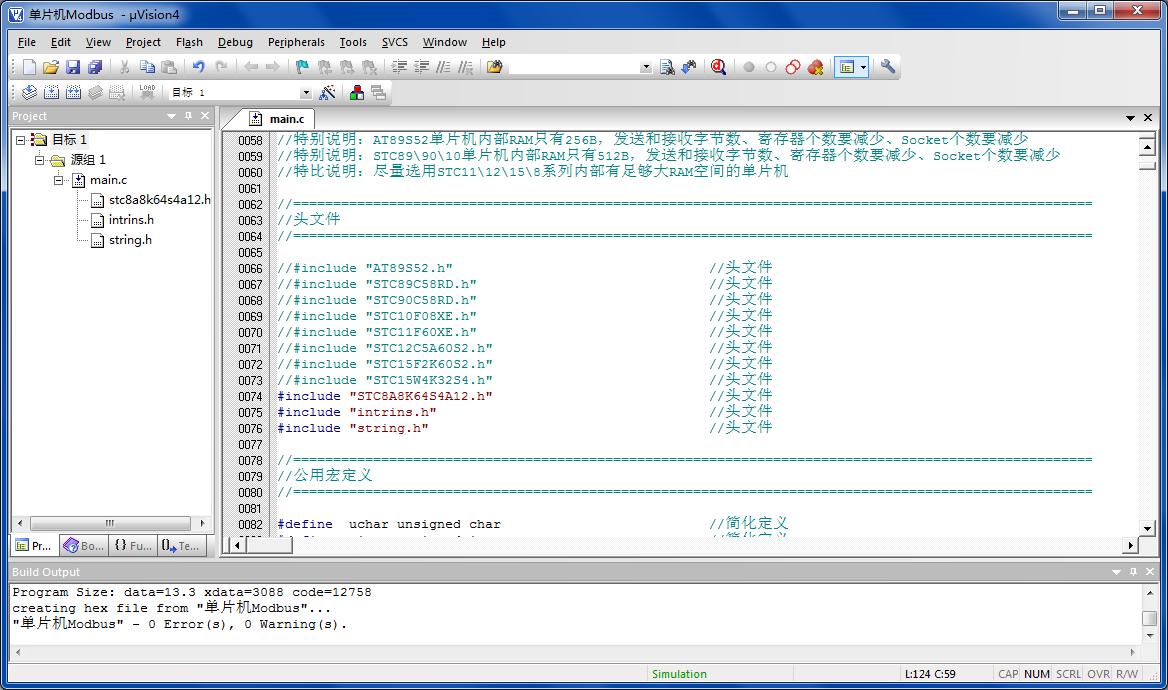Open the File menu

26,42
